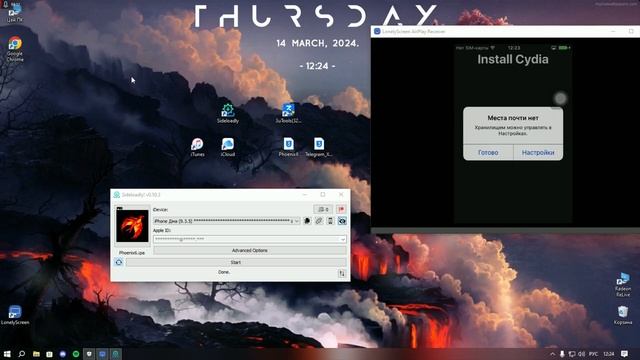Click the Done. status text in Sideloadly

pyautogui.click(x=224, y=272)
